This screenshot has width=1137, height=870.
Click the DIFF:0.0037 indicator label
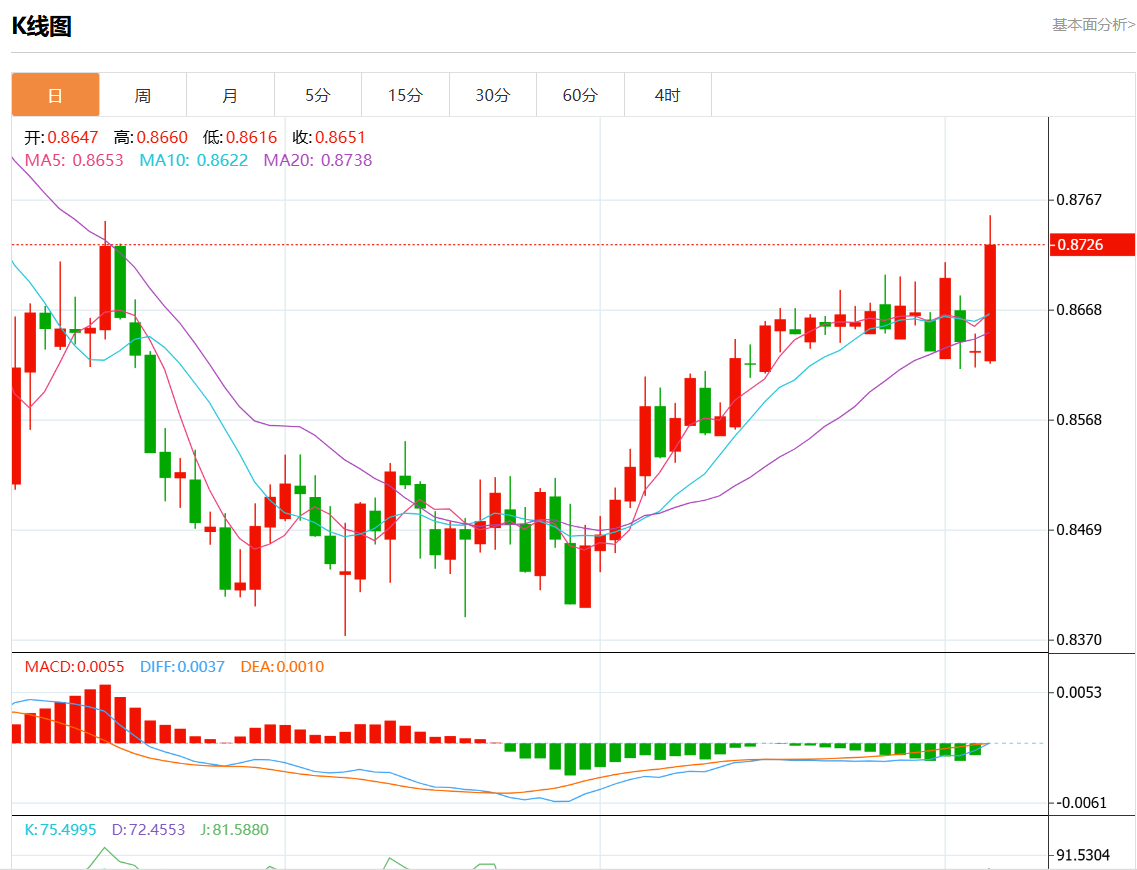(x=182, y=666)
